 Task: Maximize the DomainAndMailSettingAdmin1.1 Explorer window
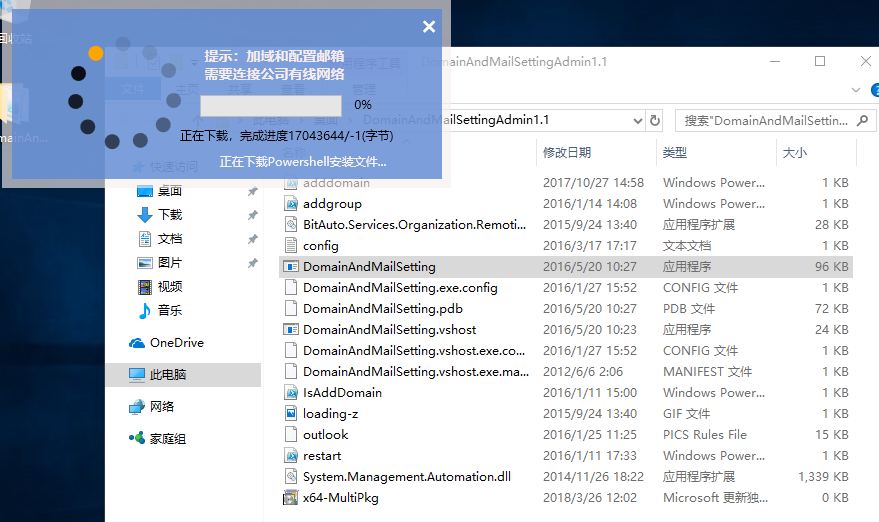[820, 61]
